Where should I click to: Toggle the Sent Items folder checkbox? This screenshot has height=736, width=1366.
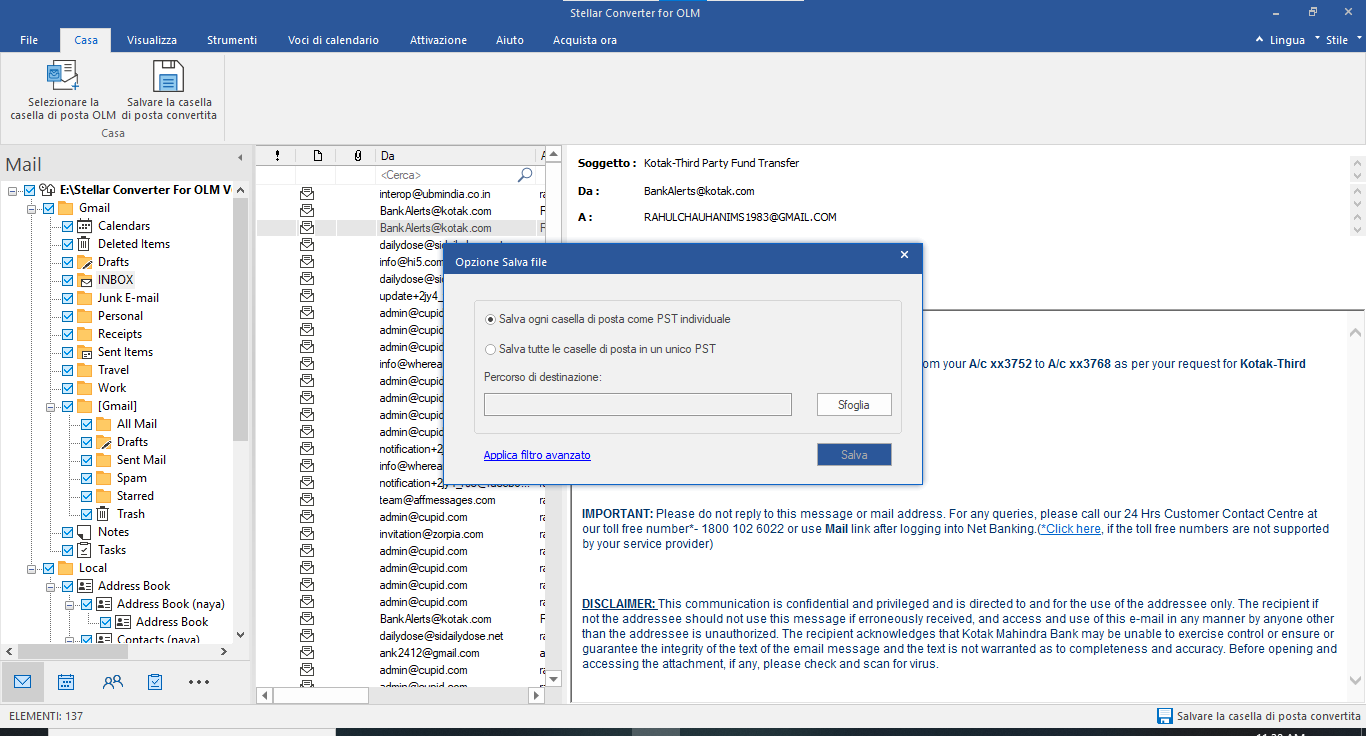click(x=68, y=352)
